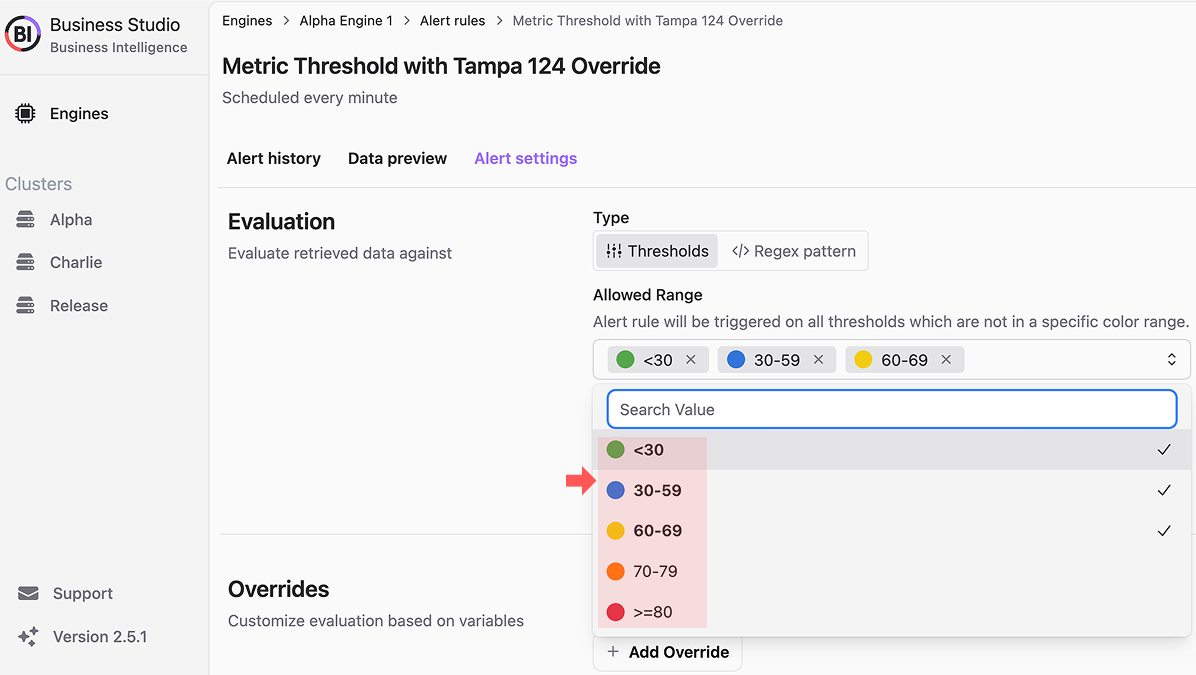Open the Alert history tab
This screenshot has width=1196, height=675.
pyautogui.click(x=274, y=159)
